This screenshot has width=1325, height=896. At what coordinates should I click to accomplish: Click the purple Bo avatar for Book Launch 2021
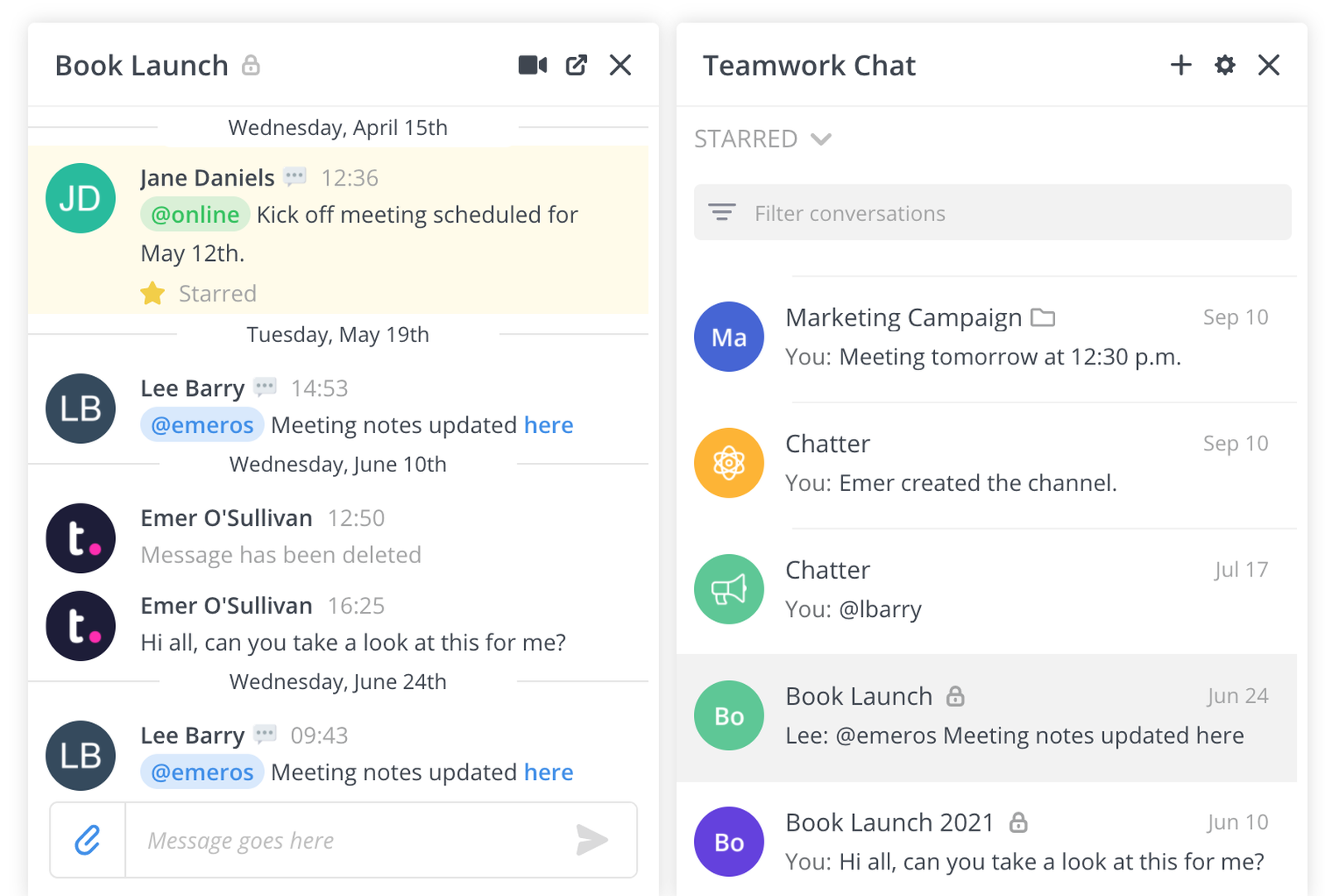tap(728, 841)
